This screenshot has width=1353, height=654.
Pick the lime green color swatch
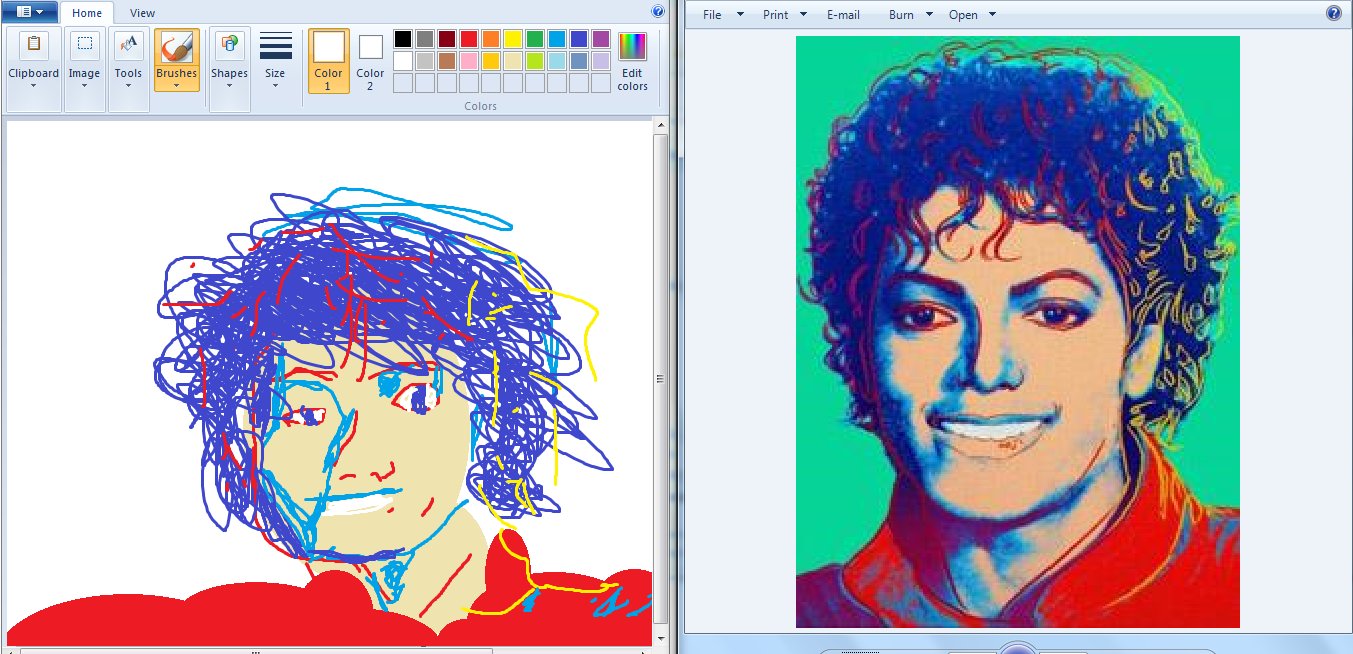point(534,61)
